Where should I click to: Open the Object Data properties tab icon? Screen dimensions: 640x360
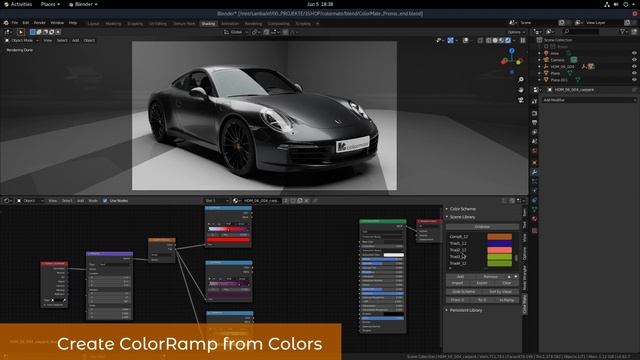[534, 209]
